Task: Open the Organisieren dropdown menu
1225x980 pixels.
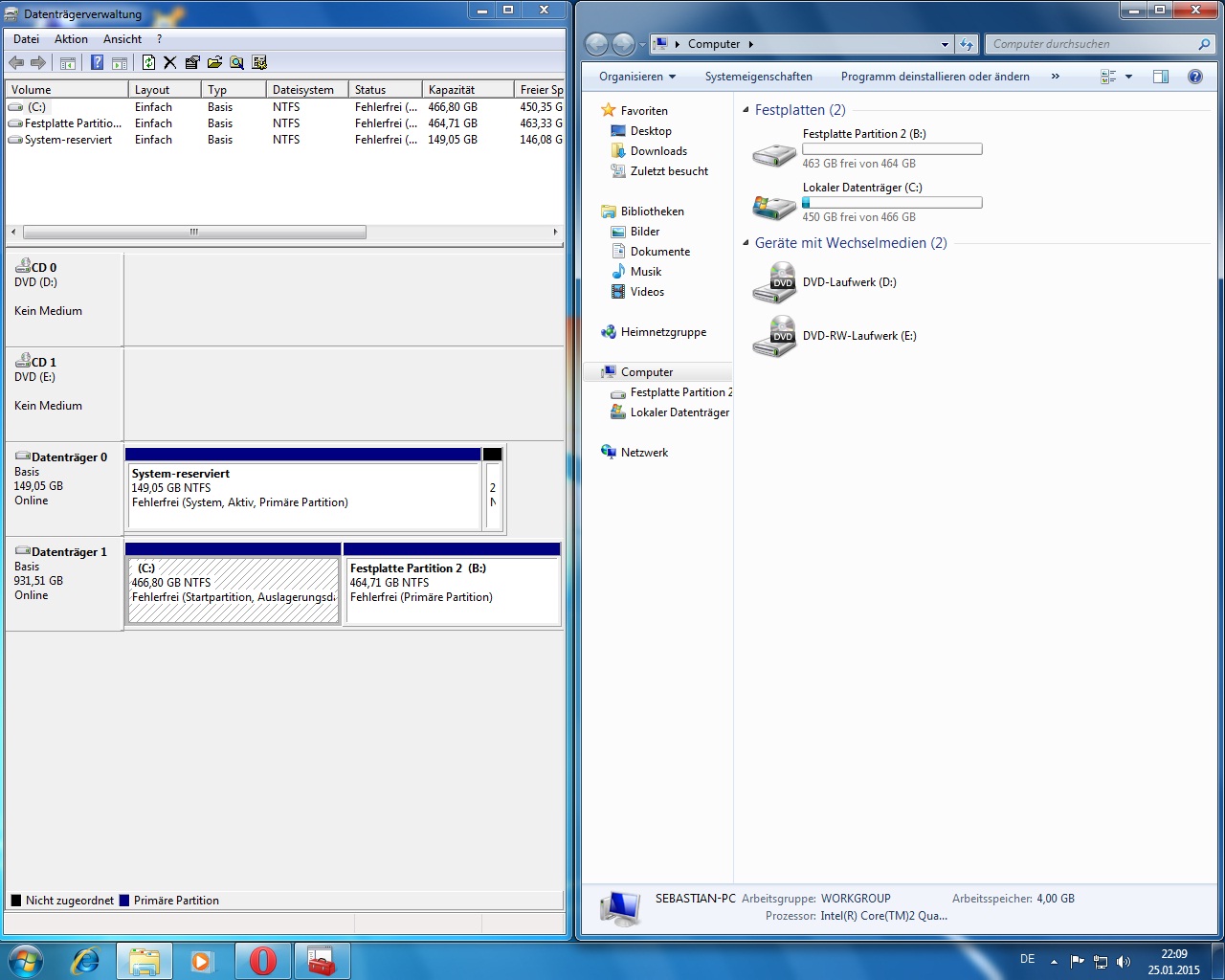Action: click(637, 77)
